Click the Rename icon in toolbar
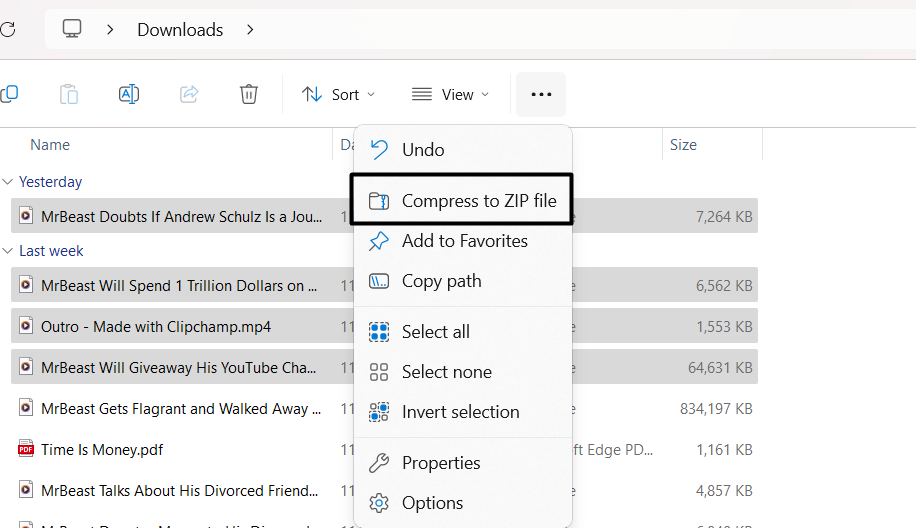Viewport: 916px width, 528px height. click(129, 94)
